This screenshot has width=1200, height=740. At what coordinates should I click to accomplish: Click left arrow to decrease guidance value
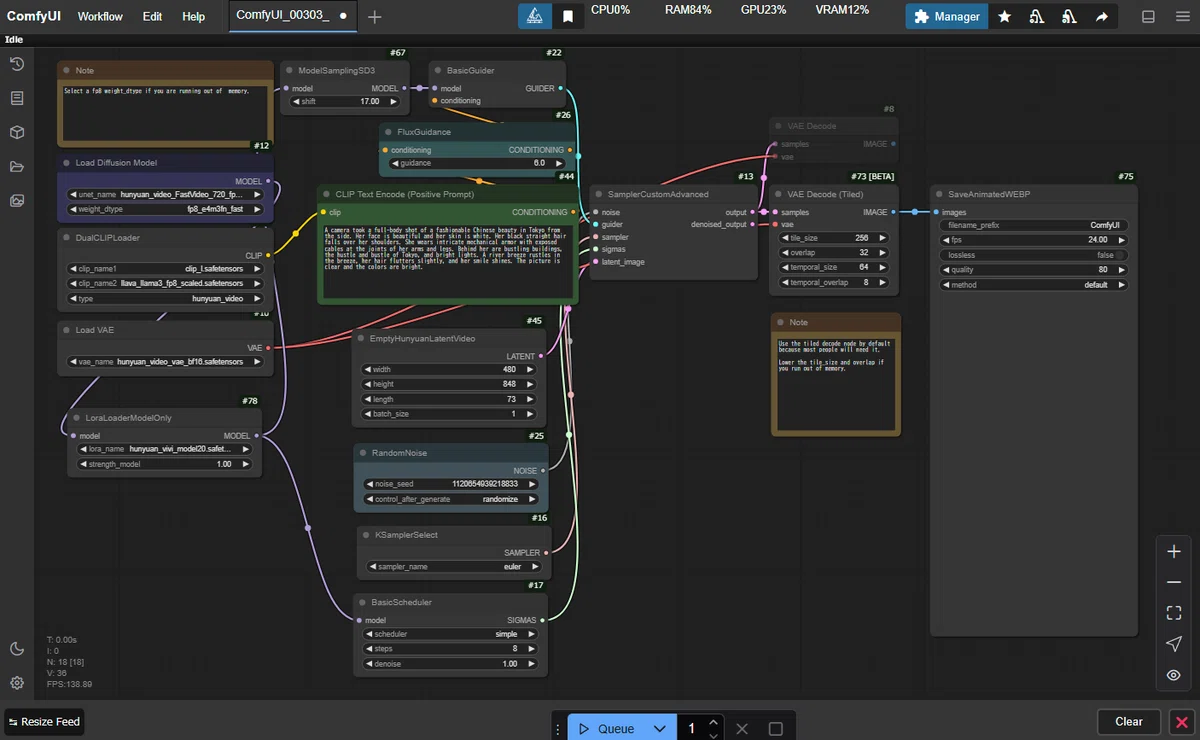click(394, 163)
